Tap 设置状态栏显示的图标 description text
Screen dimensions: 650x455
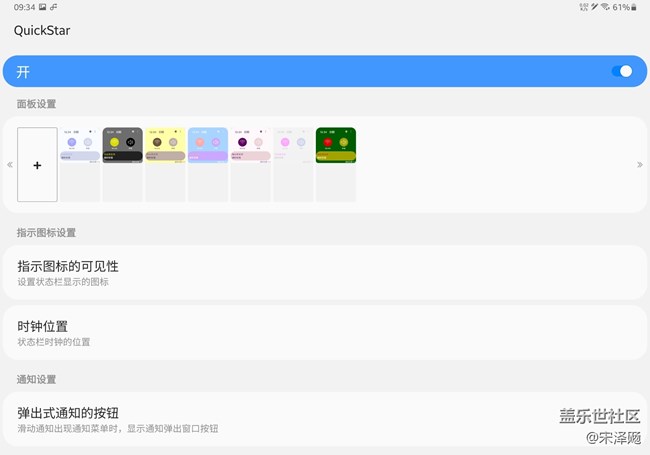(63, 282)
